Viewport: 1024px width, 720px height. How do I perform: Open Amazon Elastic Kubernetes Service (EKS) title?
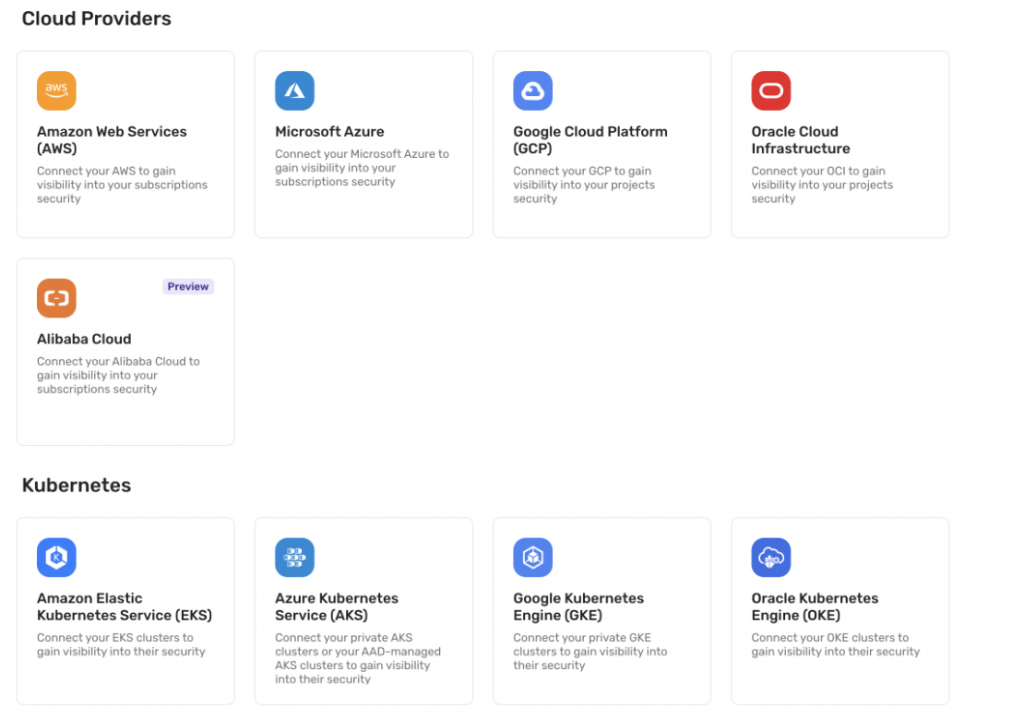point(124,606)
